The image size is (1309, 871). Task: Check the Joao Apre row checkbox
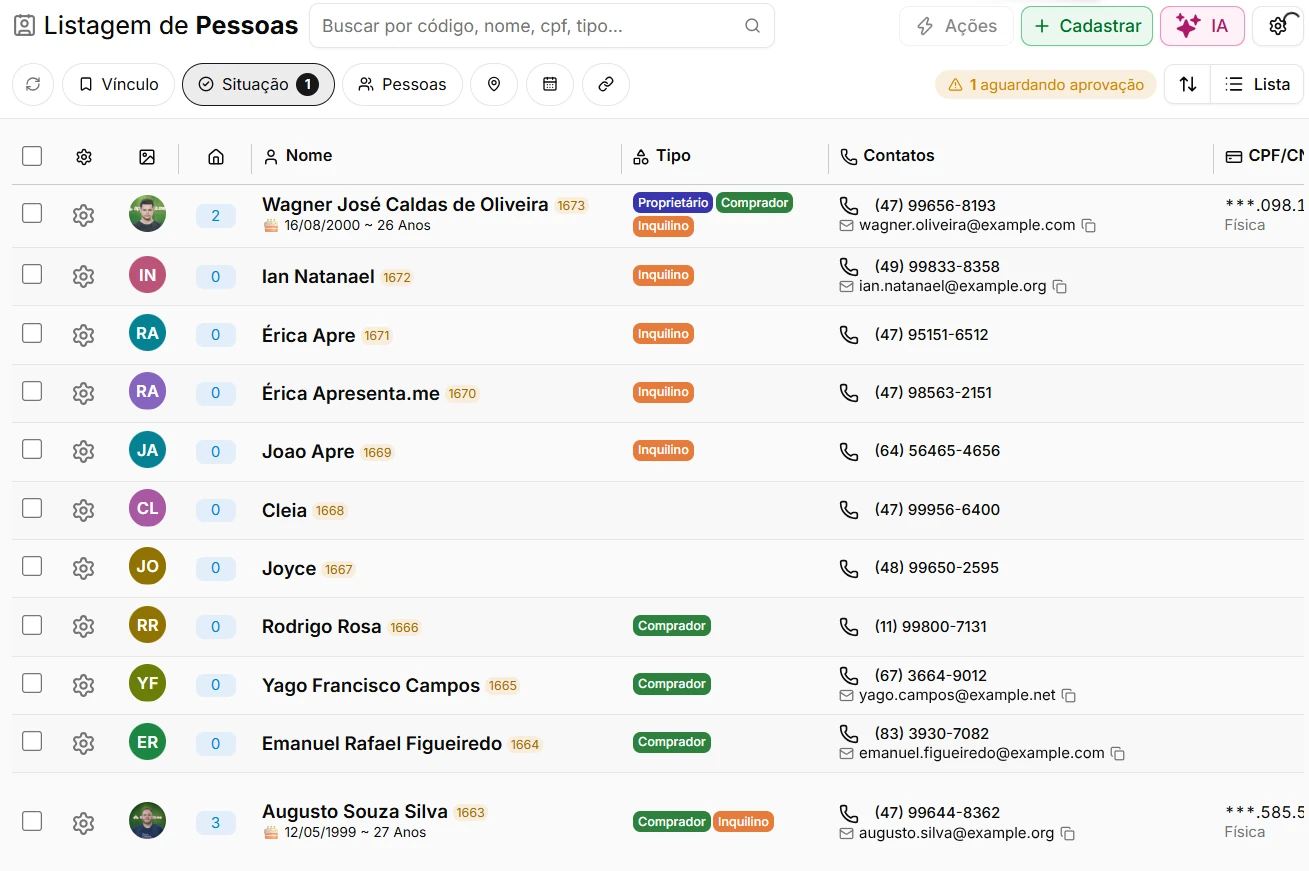pyautogui.click(x=32, y=449)
